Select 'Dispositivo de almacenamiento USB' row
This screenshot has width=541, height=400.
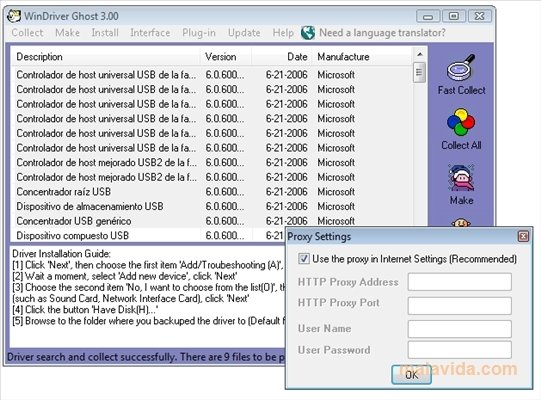pyautogui.click(x=211, y=206)
